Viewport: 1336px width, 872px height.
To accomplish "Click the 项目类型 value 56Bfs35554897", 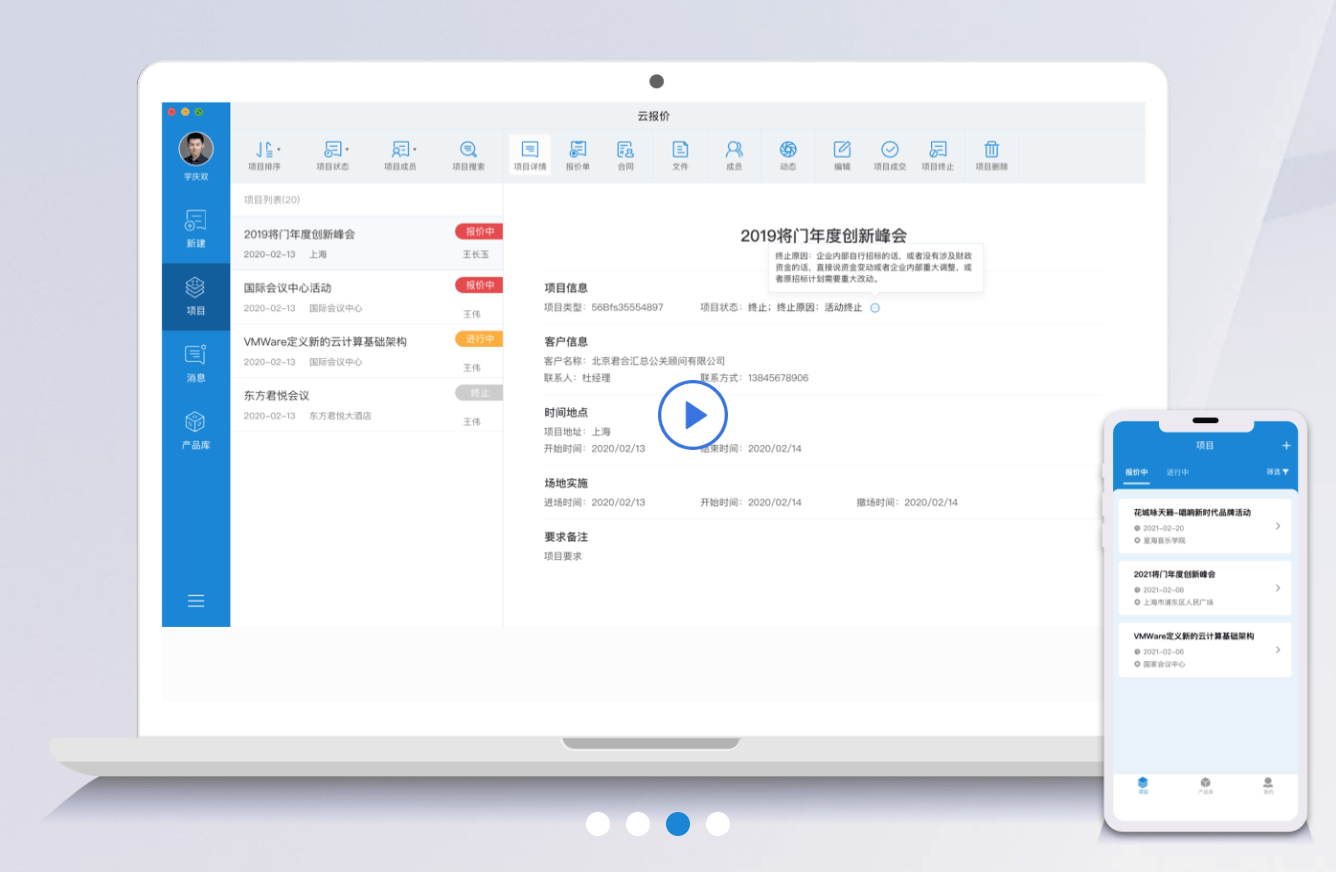I will tap(627, 307).
